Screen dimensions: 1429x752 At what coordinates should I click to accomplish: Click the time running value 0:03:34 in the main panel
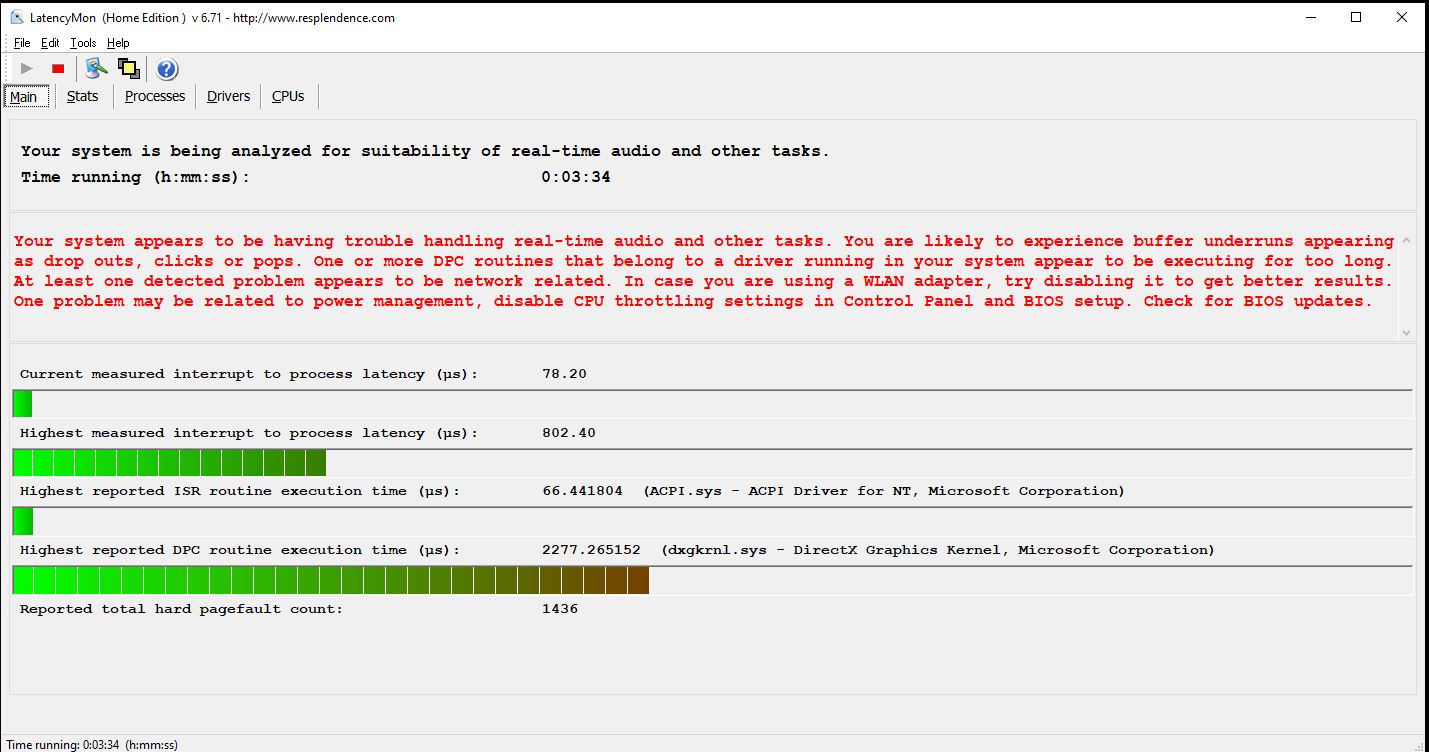pos(576,177)
